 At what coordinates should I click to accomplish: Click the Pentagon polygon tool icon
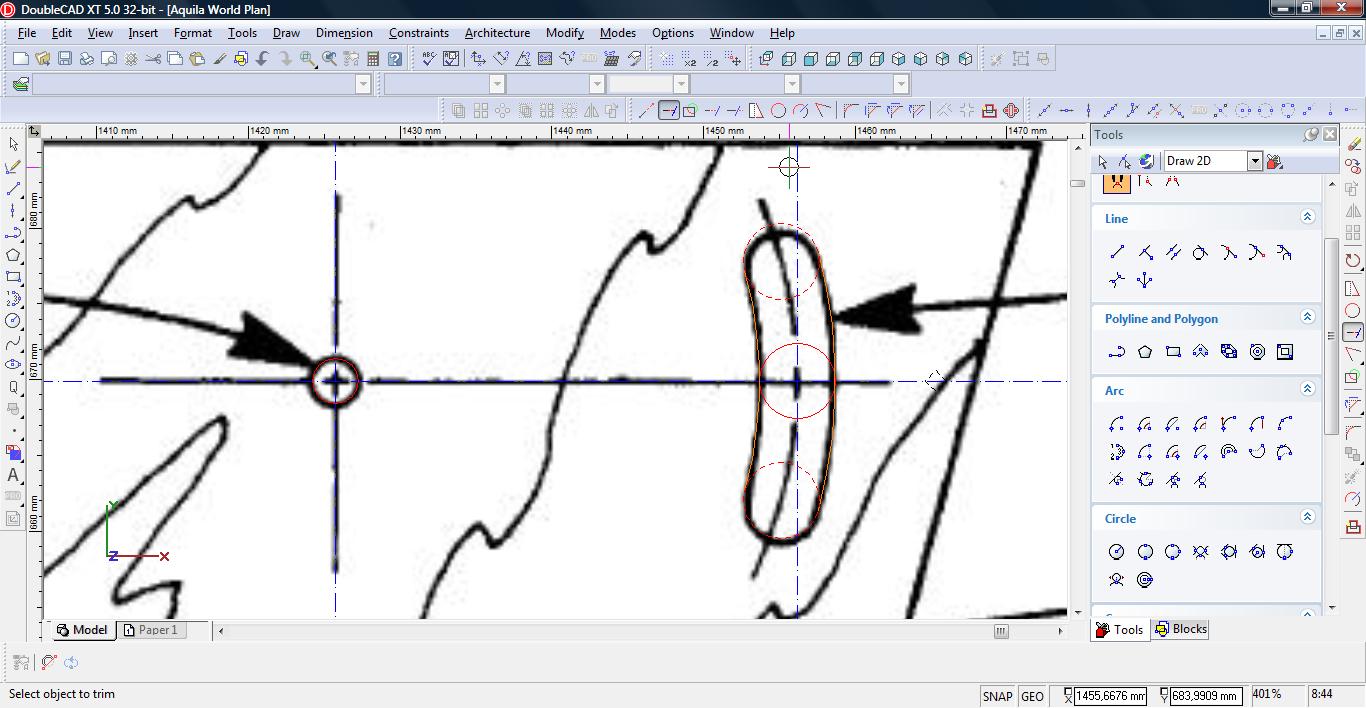1145,352
